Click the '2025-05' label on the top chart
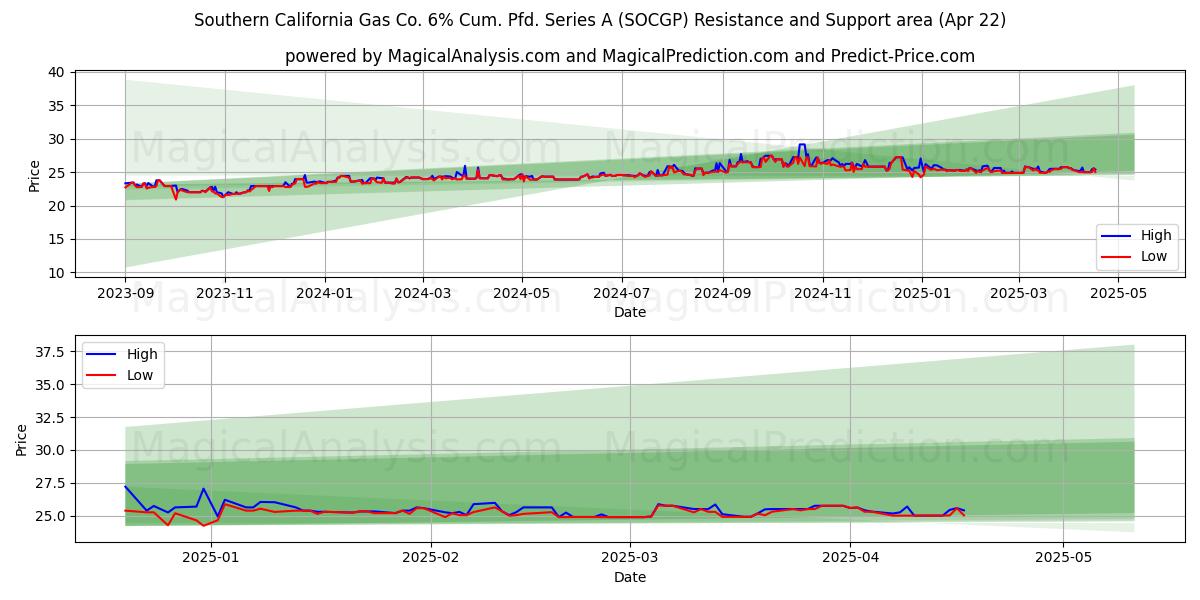 tap(1118, 294)
